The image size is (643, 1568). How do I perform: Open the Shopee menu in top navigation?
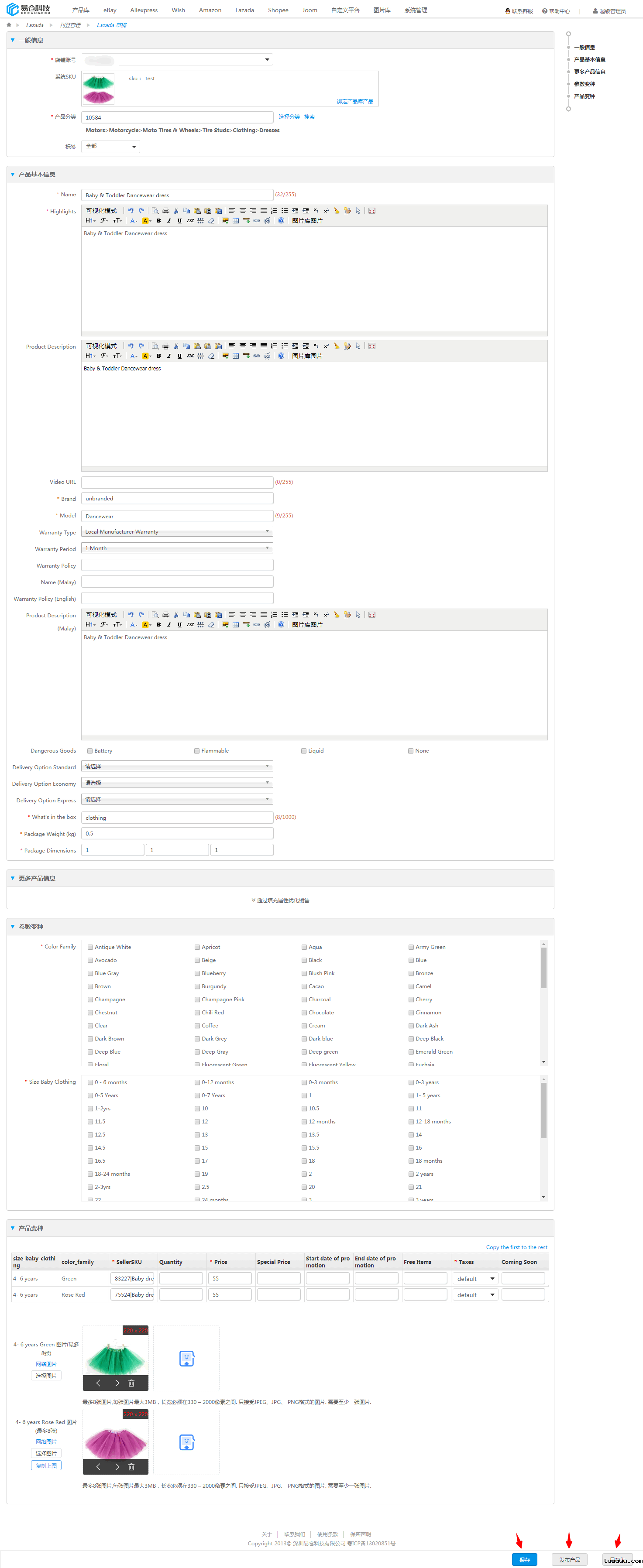pos(278,10)
